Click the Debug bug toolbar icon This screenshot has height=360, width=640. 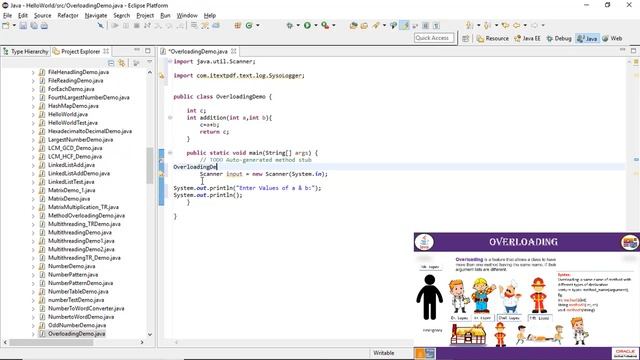click(289, 25)
